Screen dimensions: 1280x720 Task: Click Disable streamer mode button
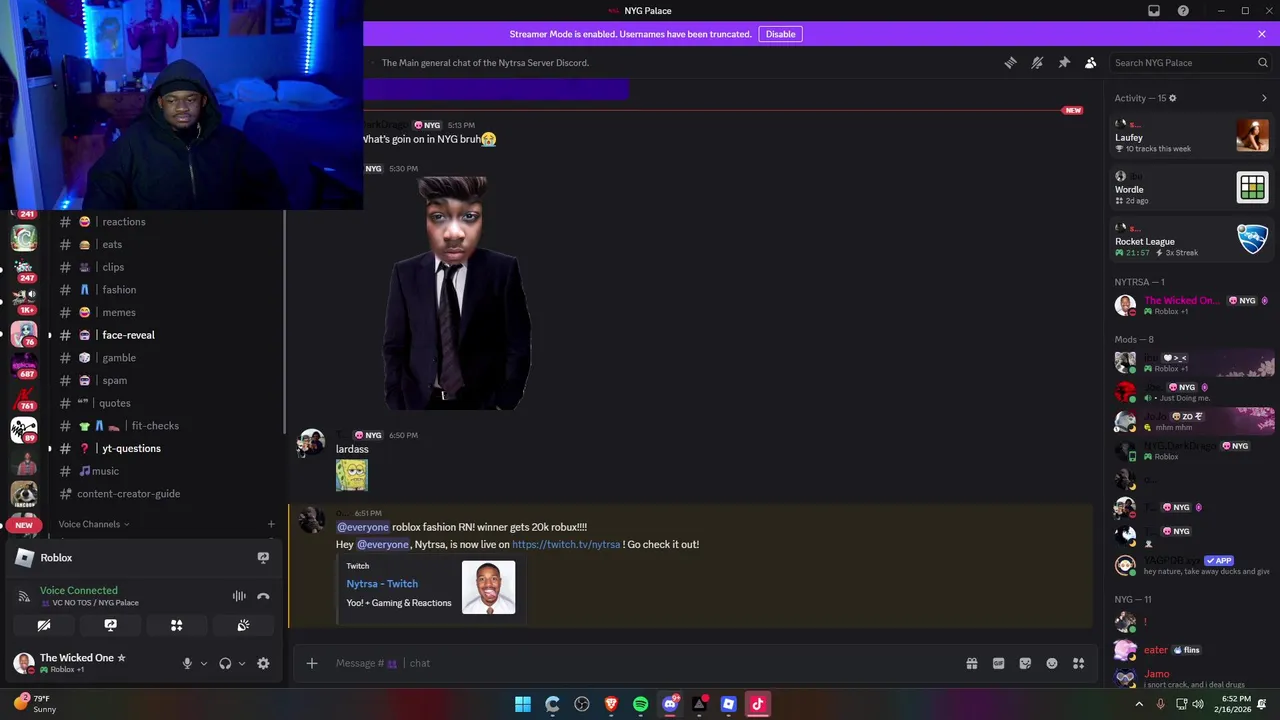click(x=780, y=34)
